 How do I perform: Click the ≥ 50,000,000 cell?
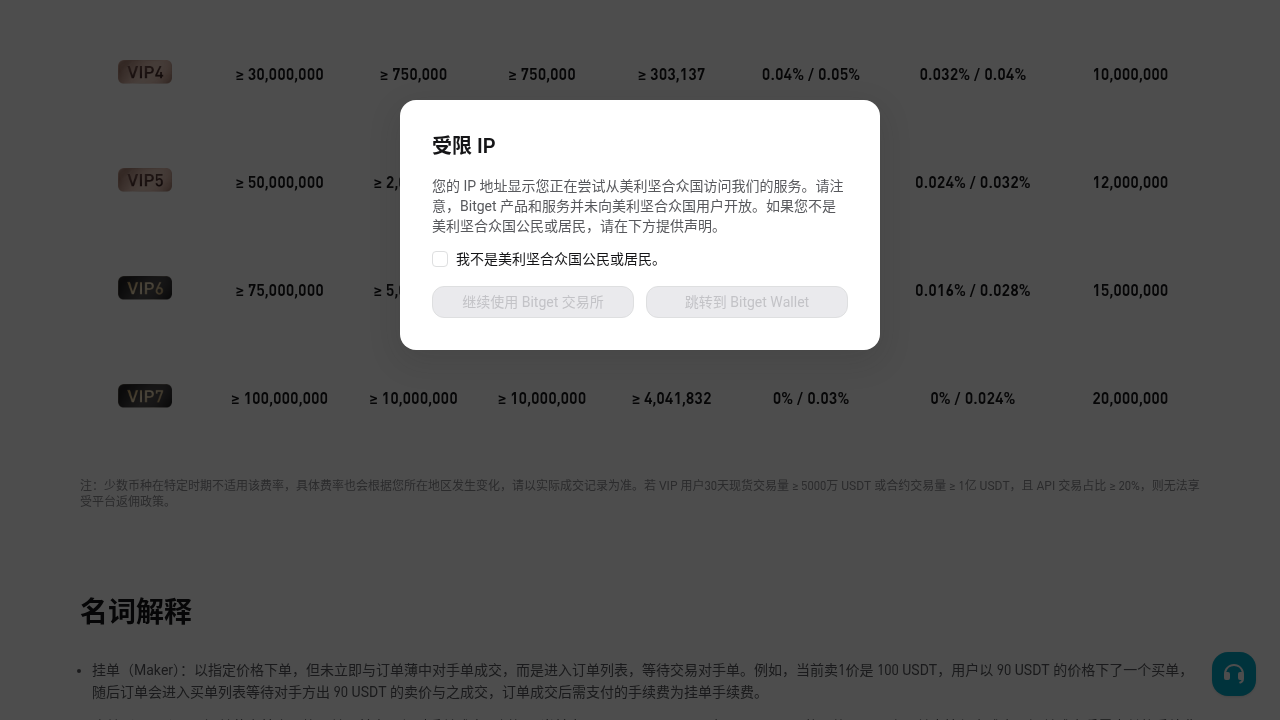[x=280, y=182]
